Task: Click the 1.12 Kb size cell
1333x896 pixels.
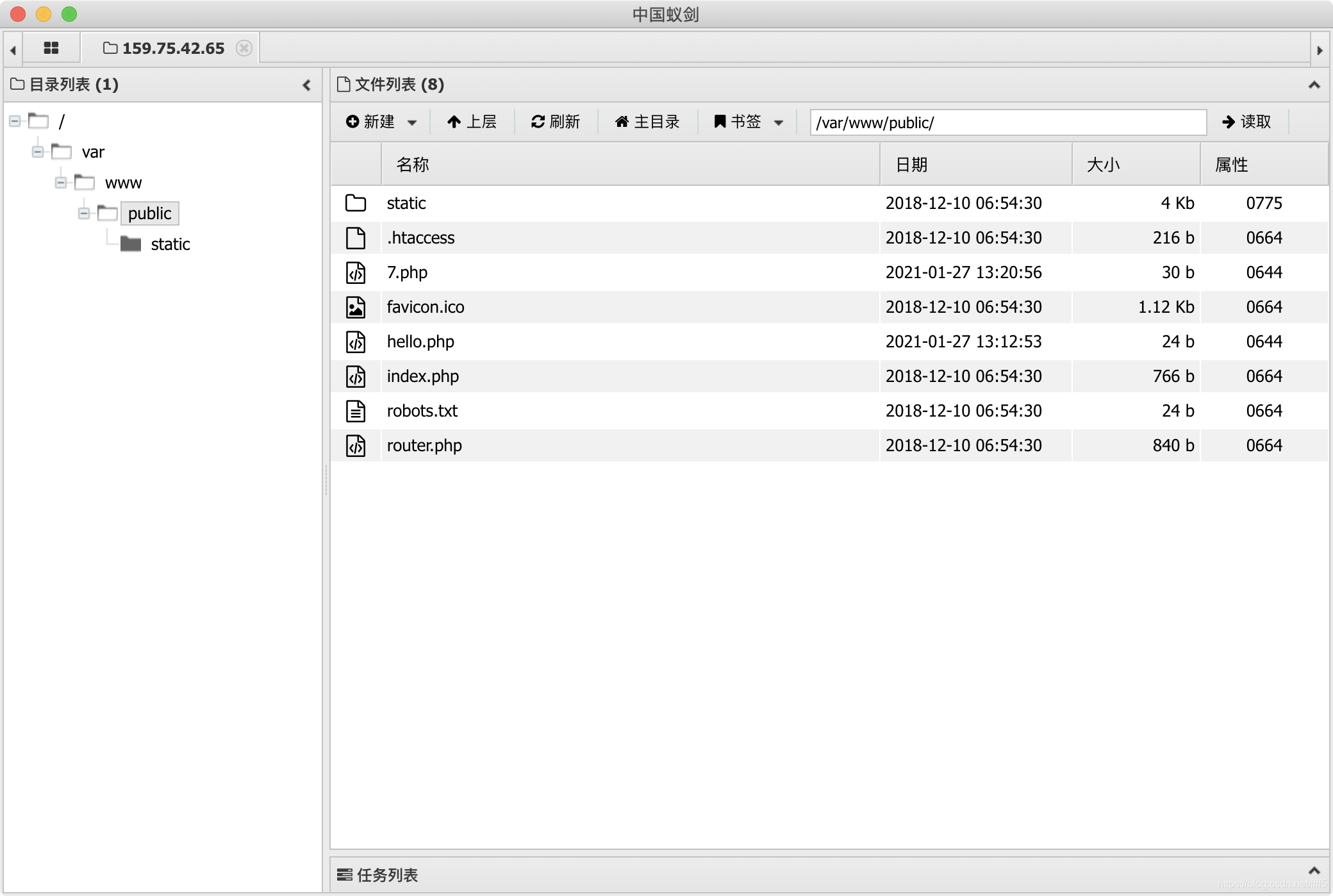Action: click(x=1166, y=307)
